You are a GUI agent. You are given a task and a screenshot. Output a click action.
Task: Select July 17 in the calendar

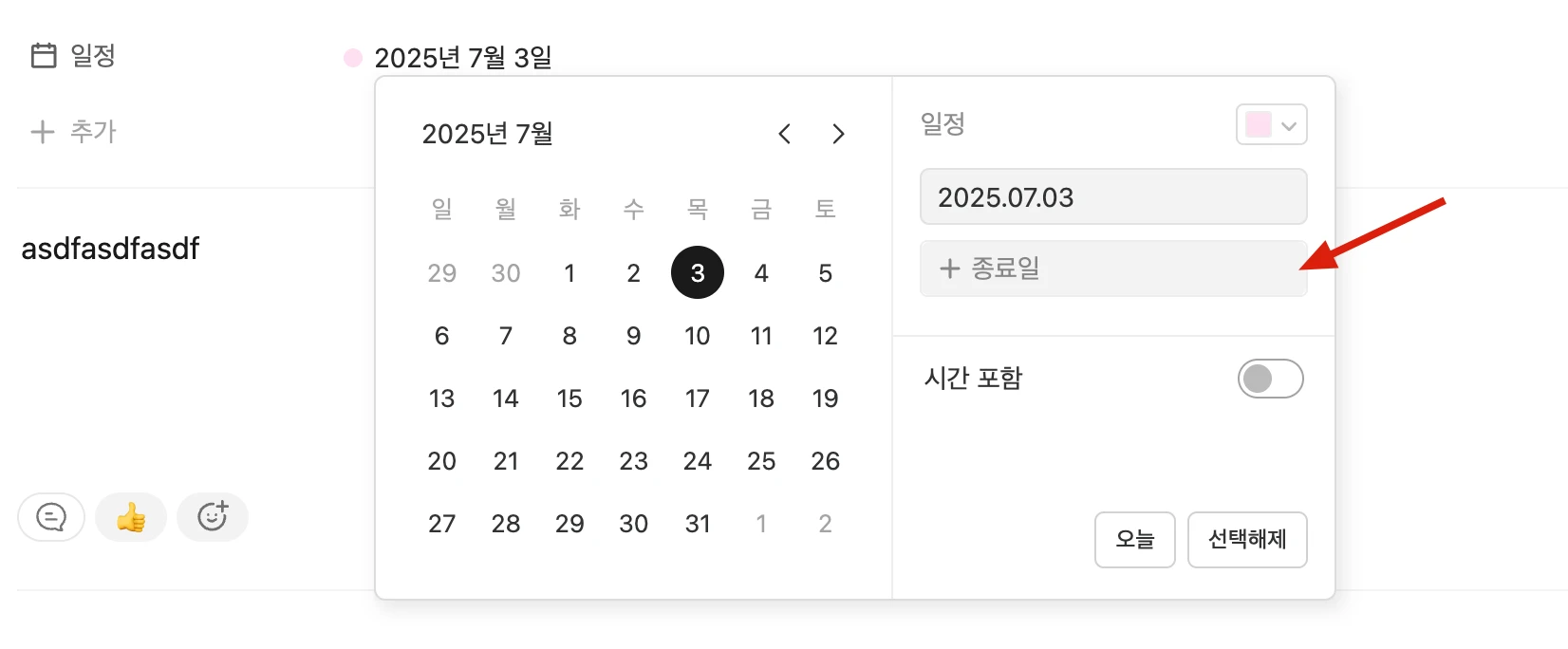(698, 399)
